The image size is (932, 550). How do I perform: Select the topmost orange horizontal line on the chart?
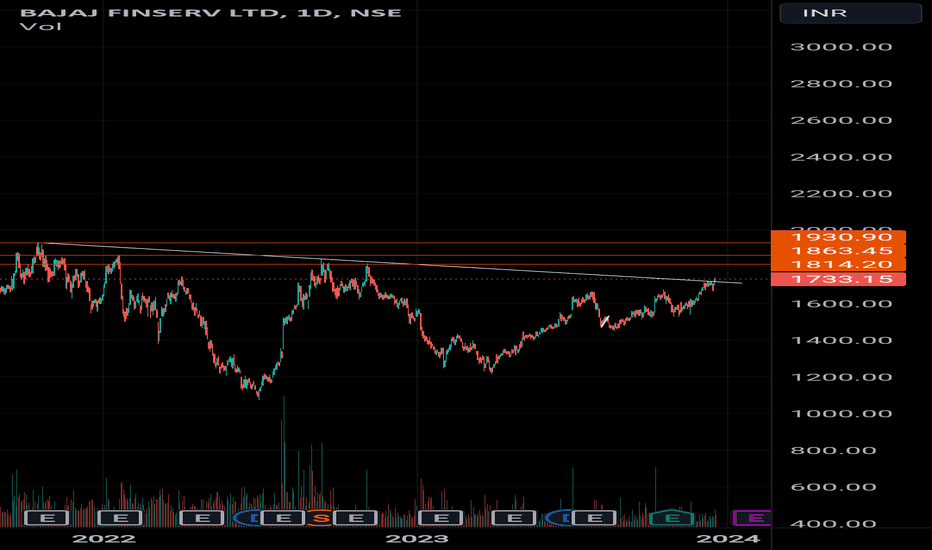point(385,243)
